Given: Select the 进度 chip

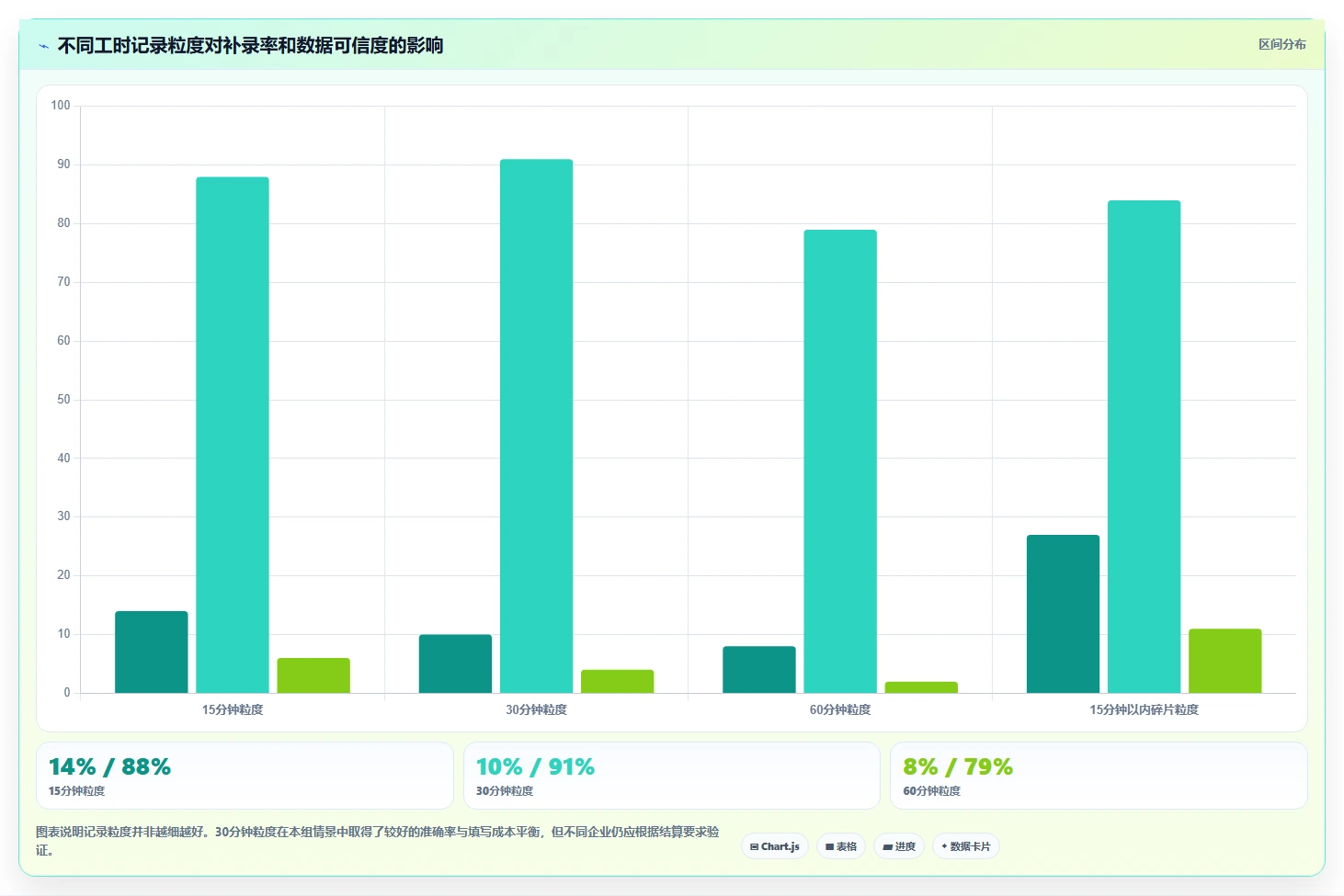Looking at the screenshot, I should [899, 846].
